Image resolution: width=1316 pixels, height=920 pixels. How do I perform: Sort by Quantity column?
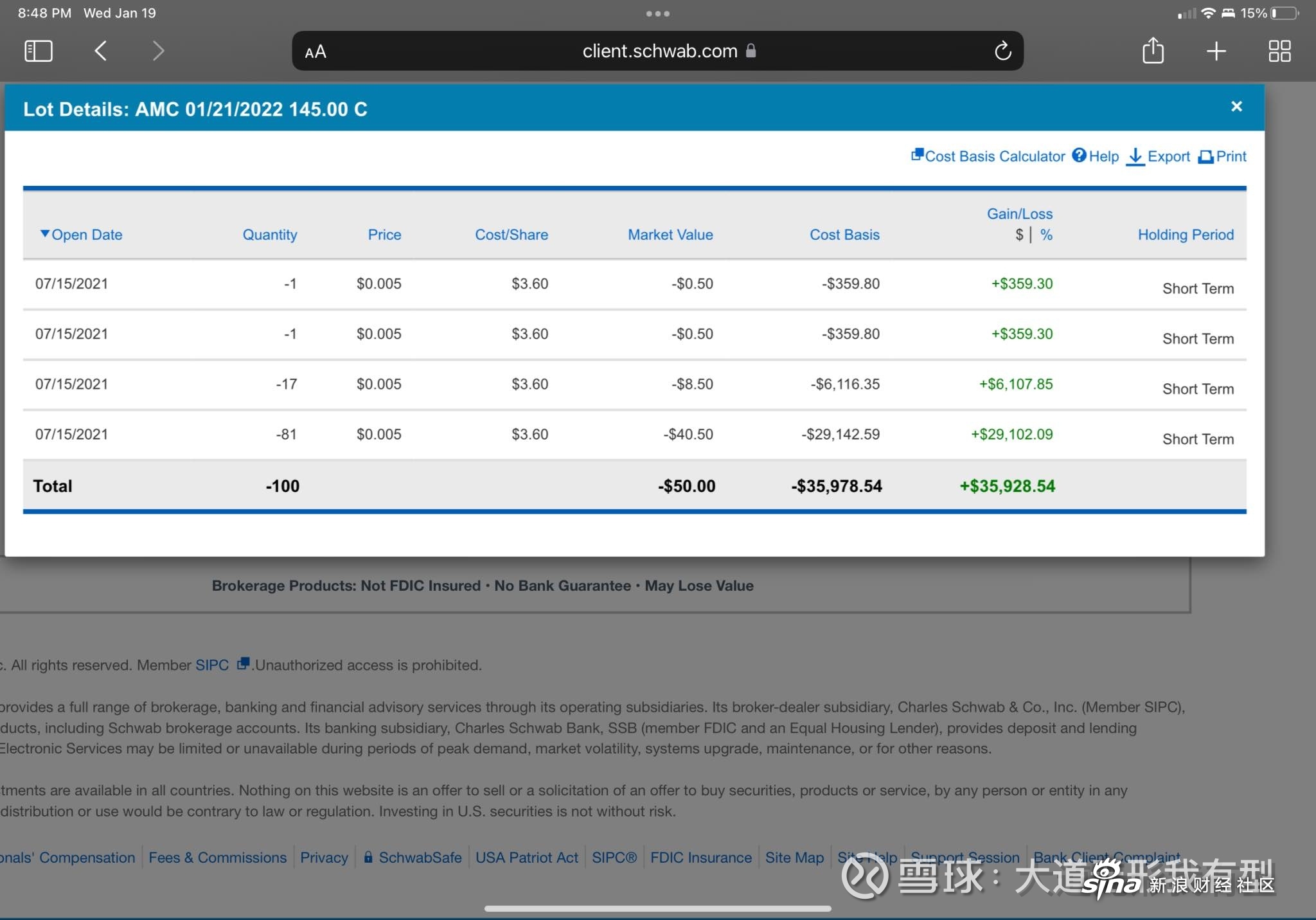(x=270, y=235)
